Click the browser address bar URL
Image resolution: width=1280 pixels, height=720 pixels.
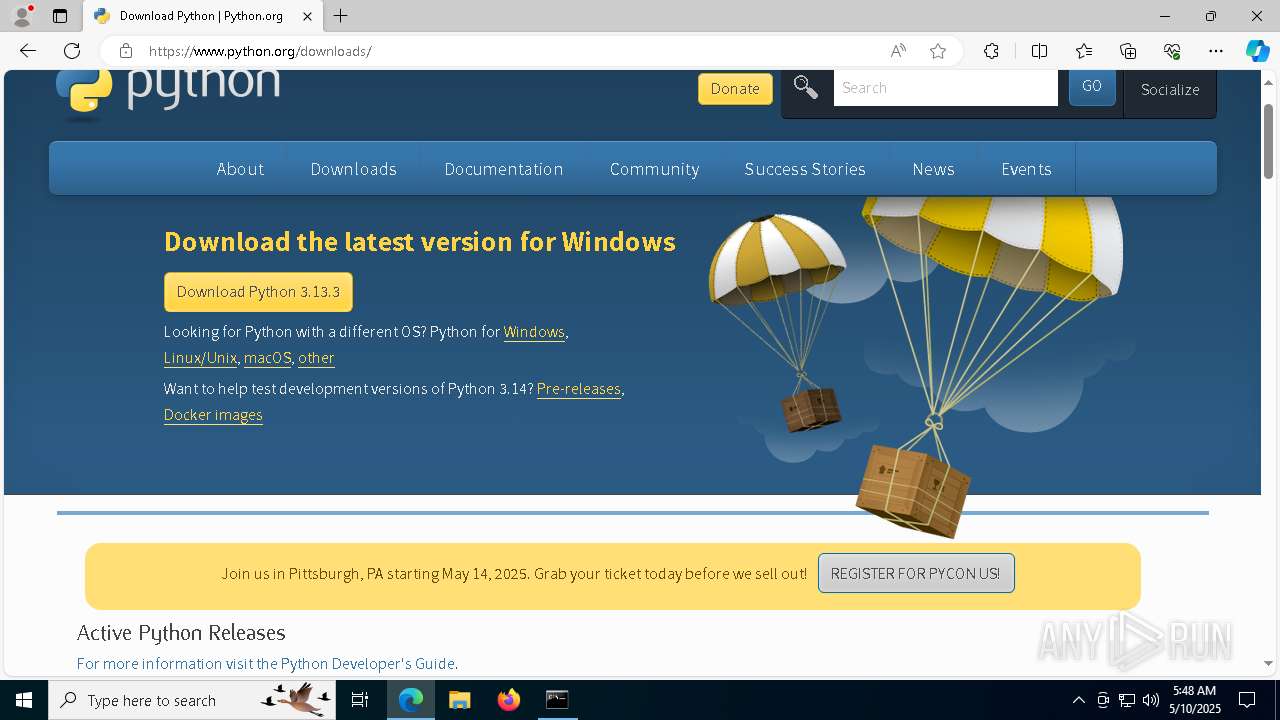click(x=260, y=51)
